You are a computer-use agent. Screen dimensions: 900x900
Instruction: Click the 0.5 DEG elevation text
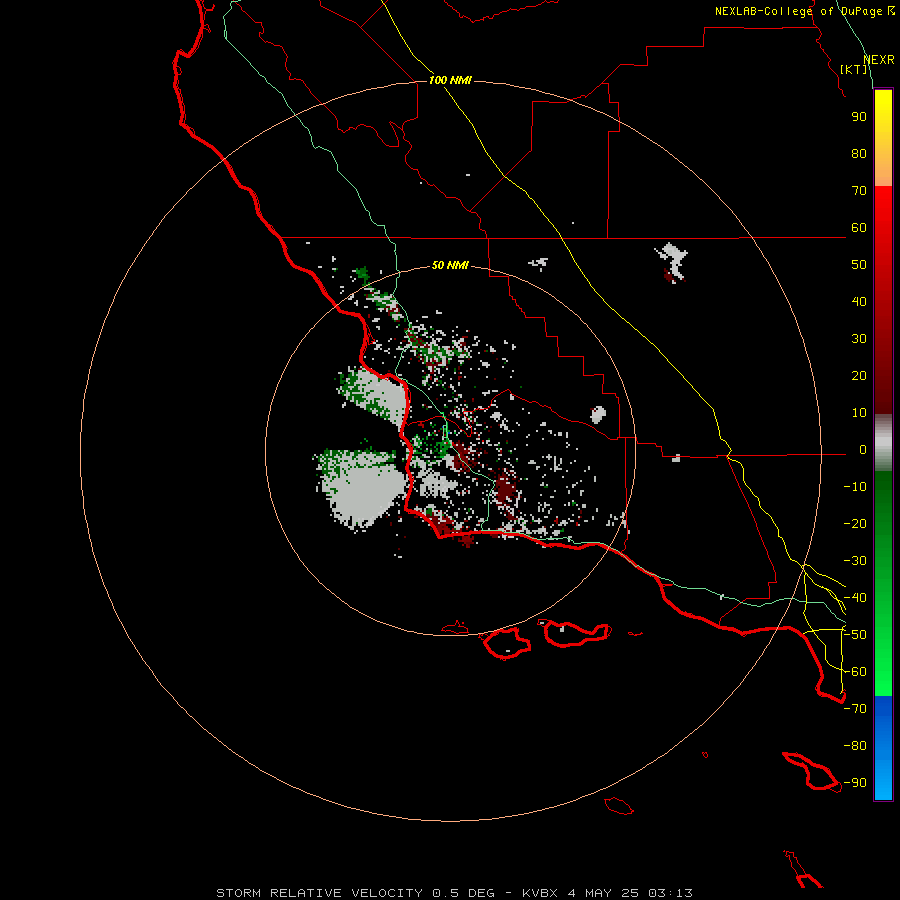click(x=463, y=893)
